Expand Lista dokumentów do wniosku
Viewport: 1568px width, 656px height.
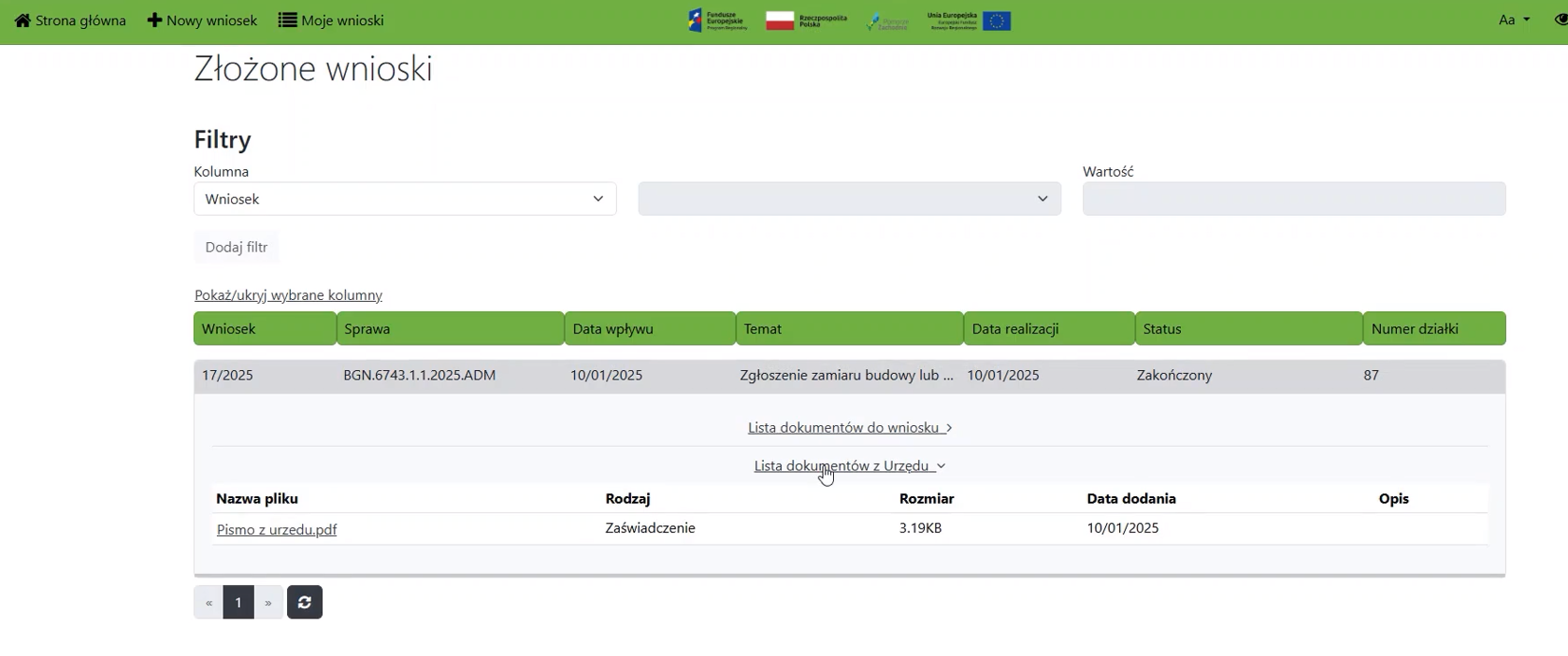[849, 428]
